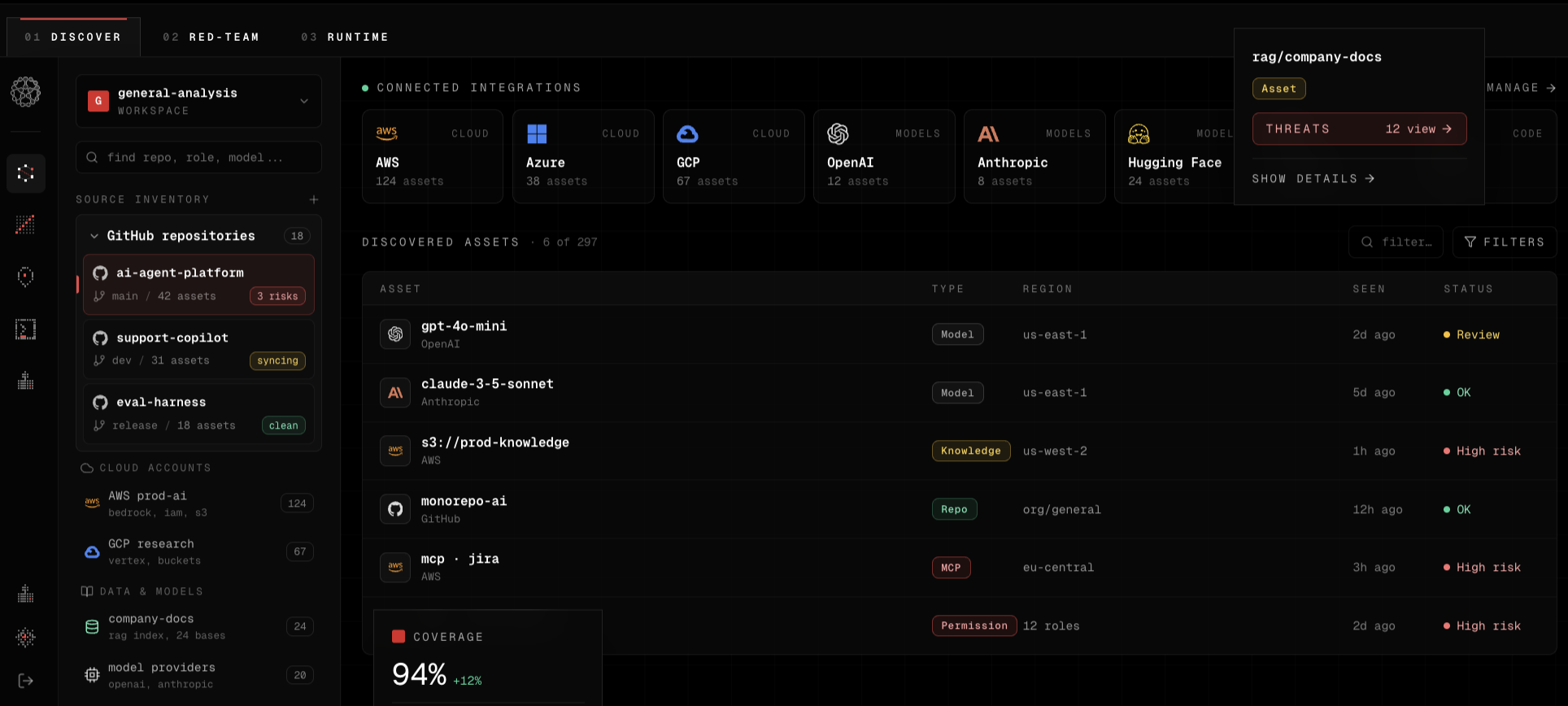Click the Seen column header
The image size is (1568, 706).
tap(1369, 289)
